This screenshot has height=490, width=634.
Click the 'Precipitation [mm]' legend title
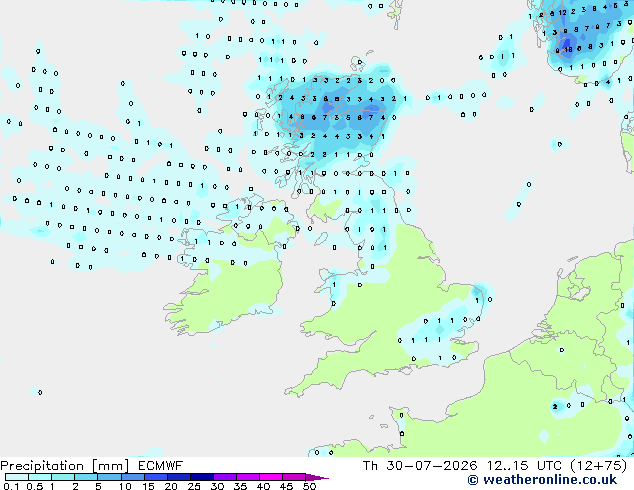click(65, 466)
